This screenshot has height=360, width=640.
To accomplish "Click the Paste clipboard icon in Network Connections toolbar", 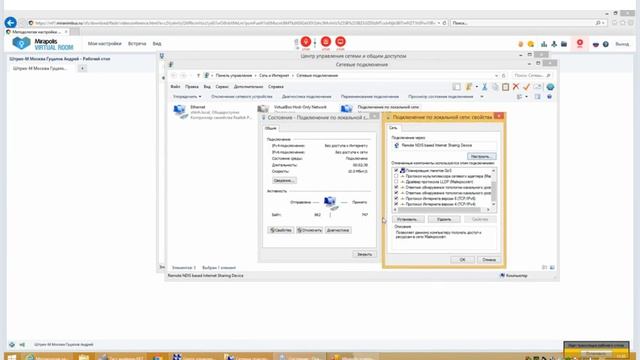I will (505, 87).
